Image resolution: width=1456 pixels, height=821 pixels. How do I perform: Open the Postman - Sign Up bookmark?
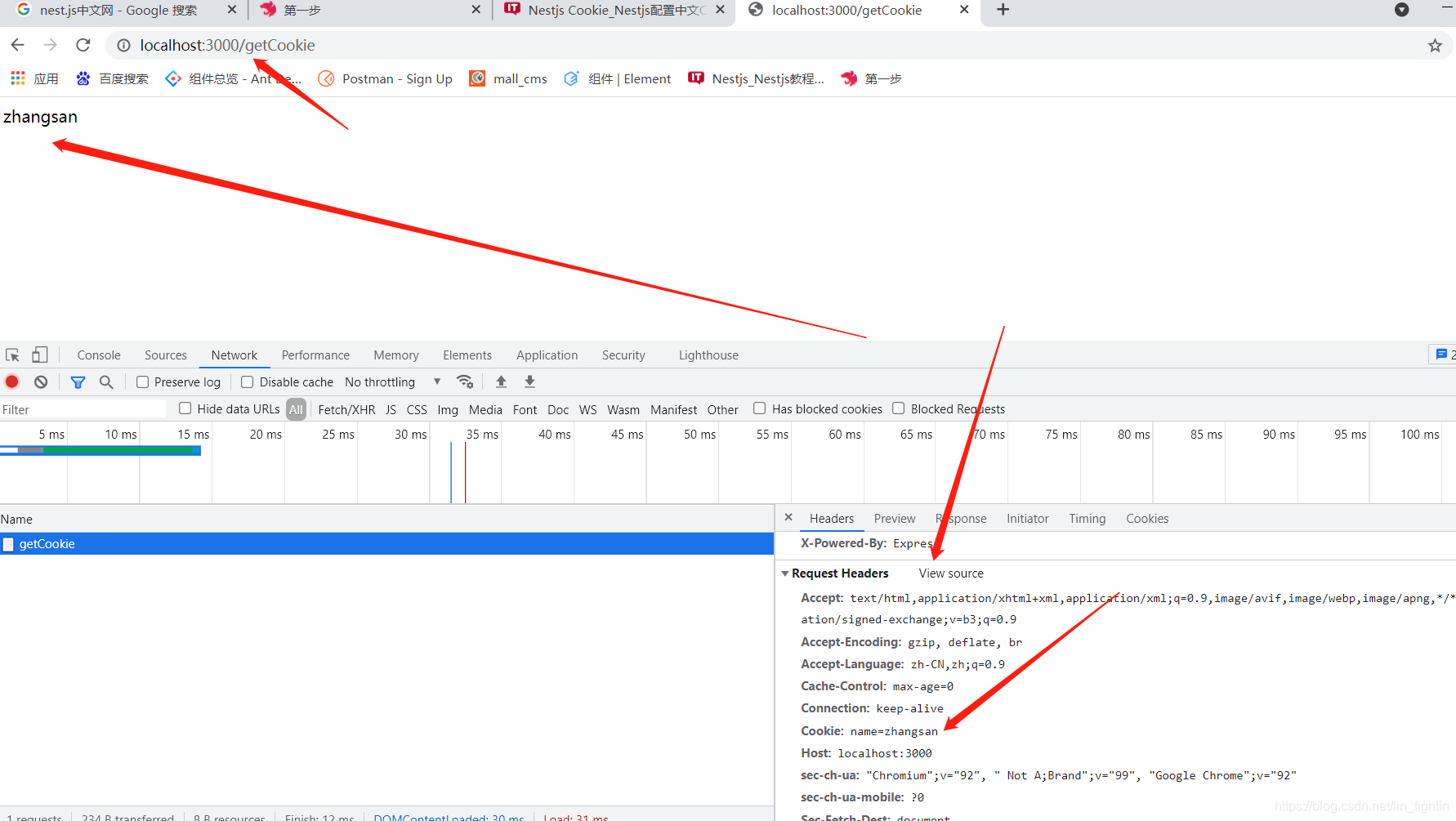click(385, 78)
